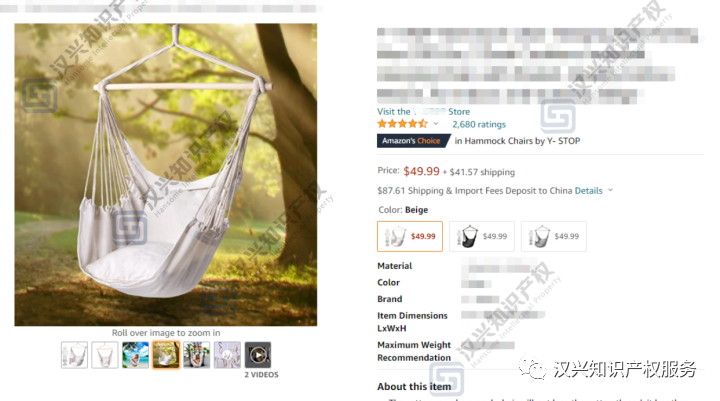This screenshot has height=401, width=720.
Task: Select the first white hammock chair thumbnail
Action: 74,355
